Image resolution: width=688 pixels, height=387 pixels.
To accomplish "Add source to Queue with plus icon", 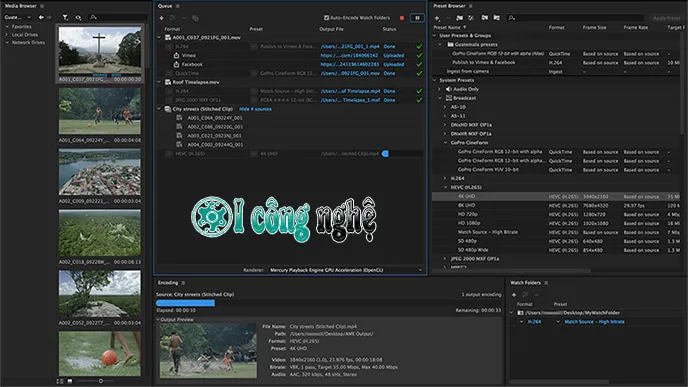I will click(161, 18).
